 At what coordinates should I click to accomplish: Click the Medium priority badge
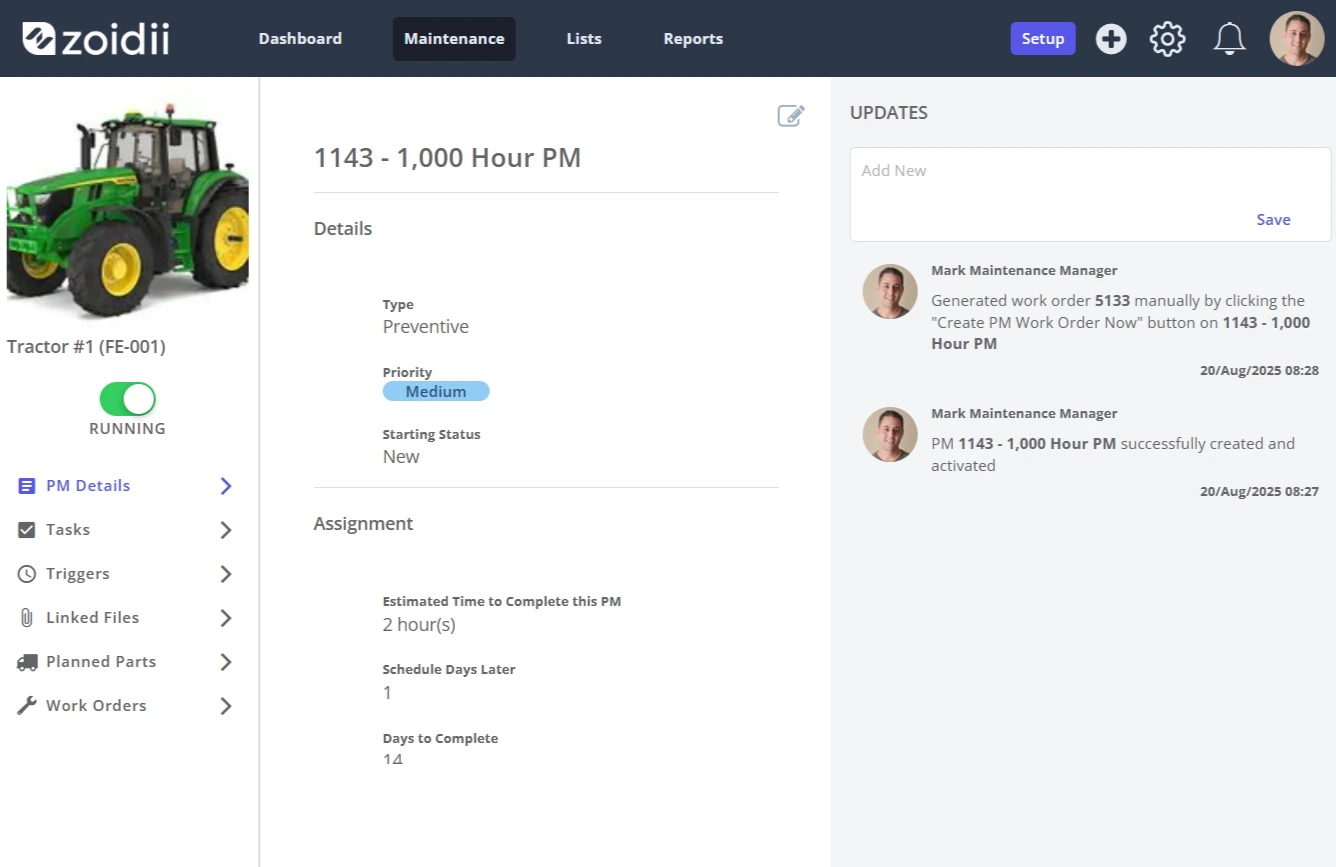point(436,391)
